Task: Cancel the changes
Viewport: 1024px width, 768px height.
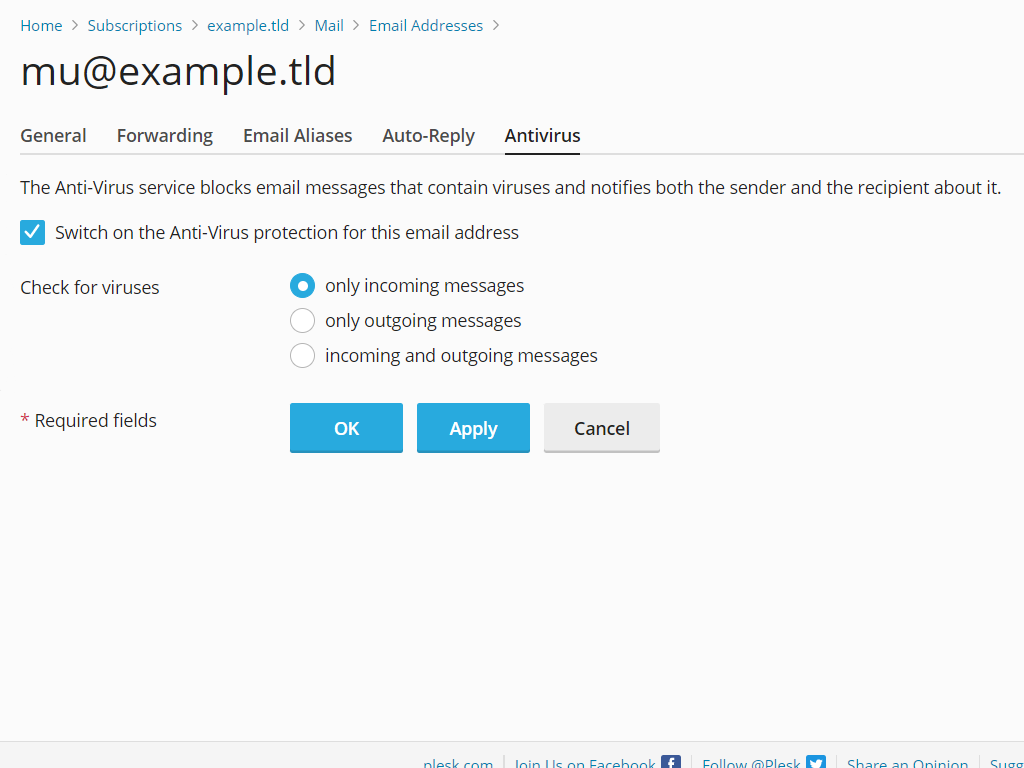Action: (601, 427)
